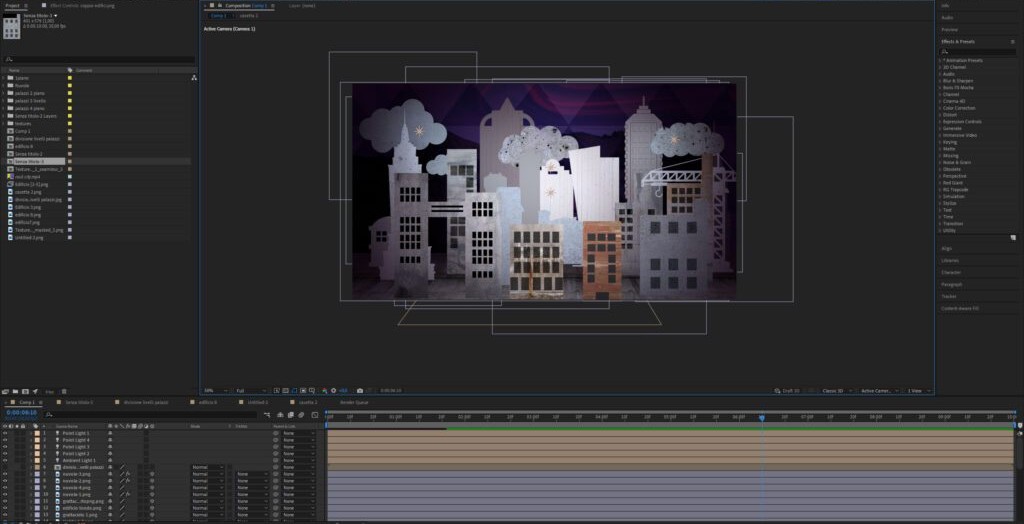Screen dimensions: 1024x524
Task: Open the 1 View layout dropdown
Action: coord(918,391)
